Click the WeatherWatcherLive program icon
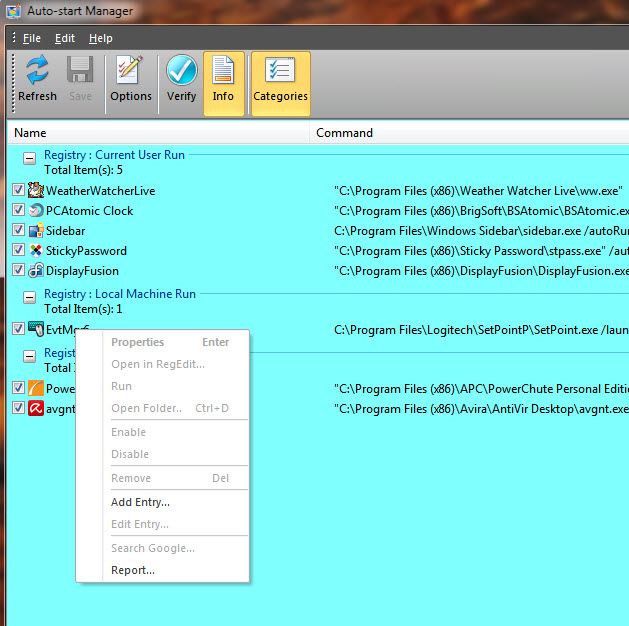 coord(36,190)
